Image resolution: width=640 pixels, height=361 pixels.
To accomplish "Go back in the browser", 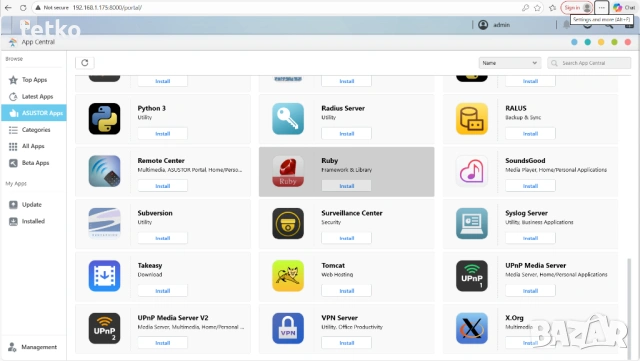I will pos(8,7).
